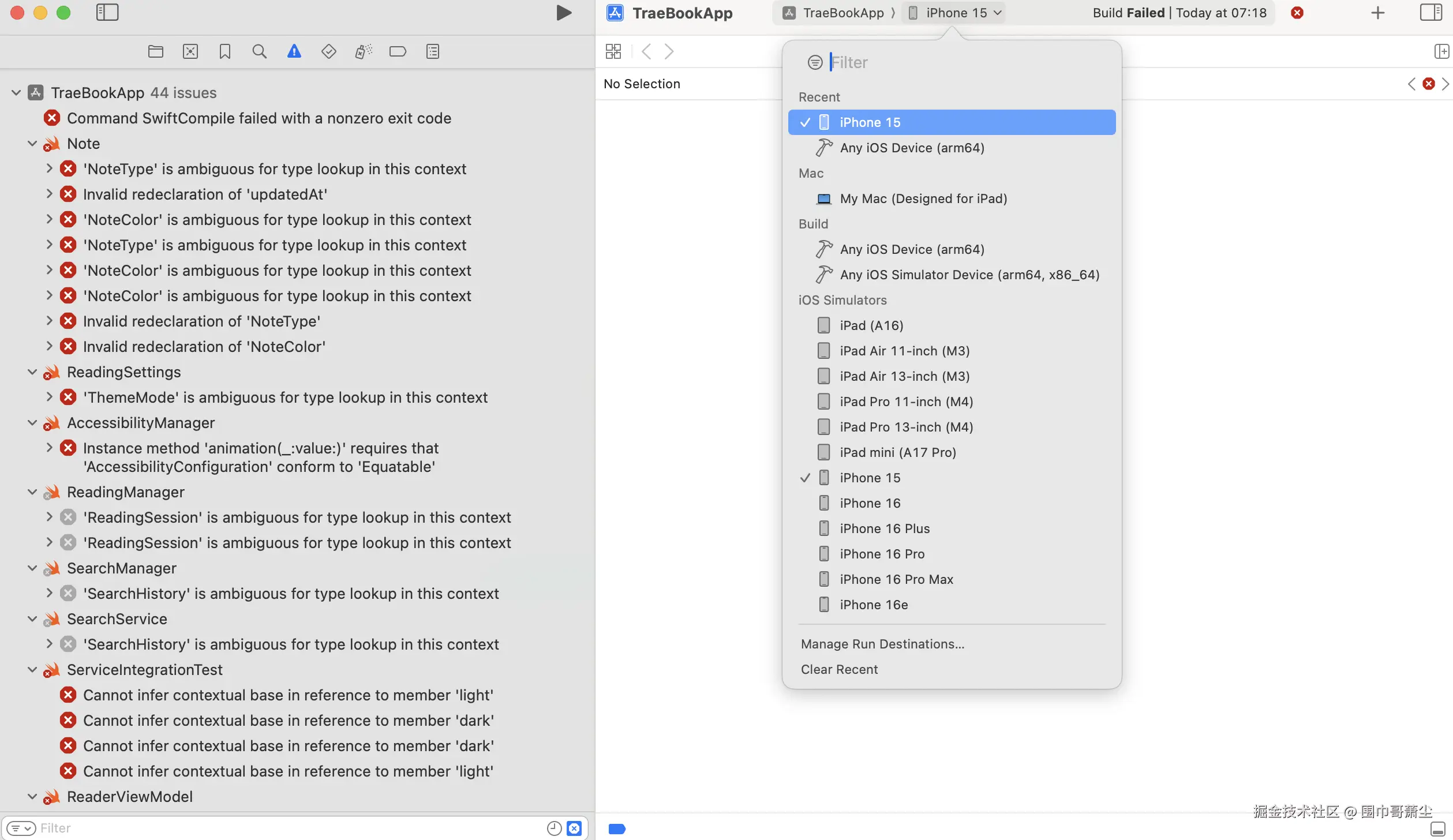
Task: Open the Debug navigator icon
Action: [364, 52]
